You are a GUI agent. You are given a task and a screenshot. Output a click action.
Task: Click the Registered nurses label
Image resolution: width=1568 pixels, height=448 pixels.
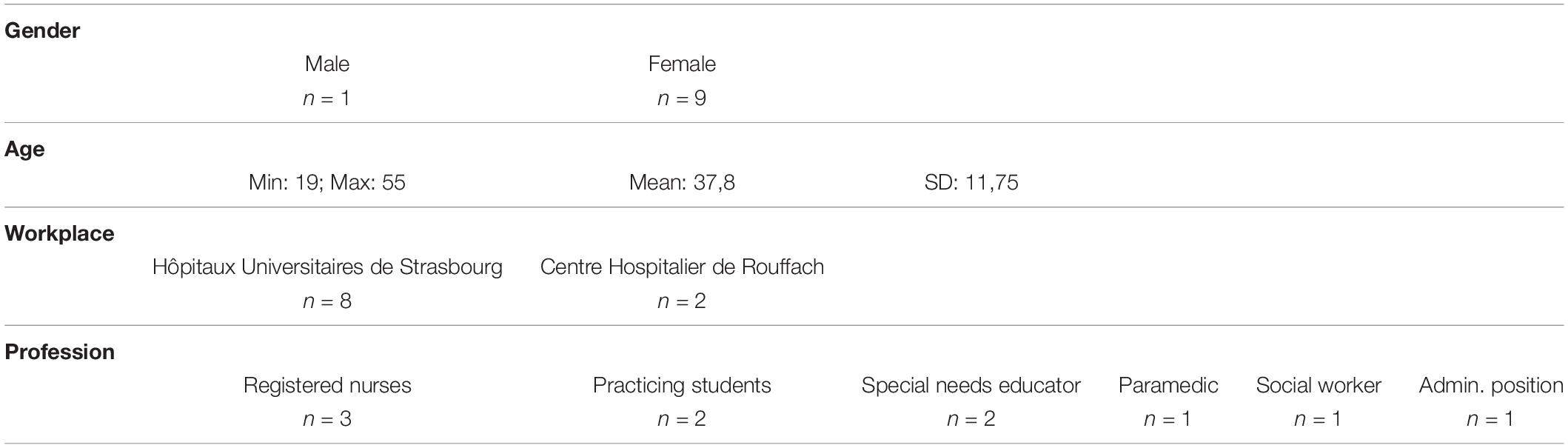(327, 385)
